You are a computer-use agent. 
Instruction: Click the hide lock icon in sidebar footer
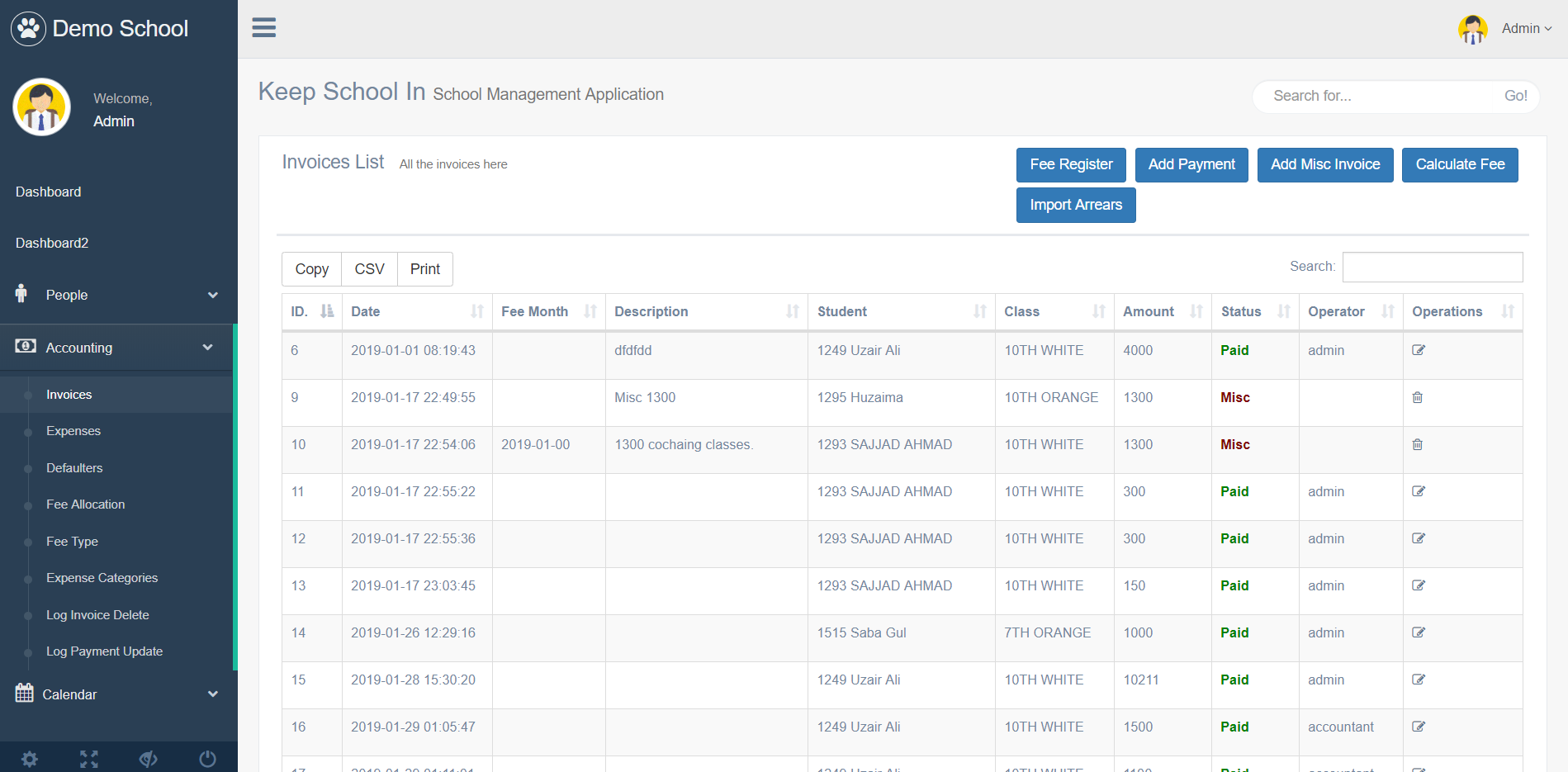click(149, 759)
